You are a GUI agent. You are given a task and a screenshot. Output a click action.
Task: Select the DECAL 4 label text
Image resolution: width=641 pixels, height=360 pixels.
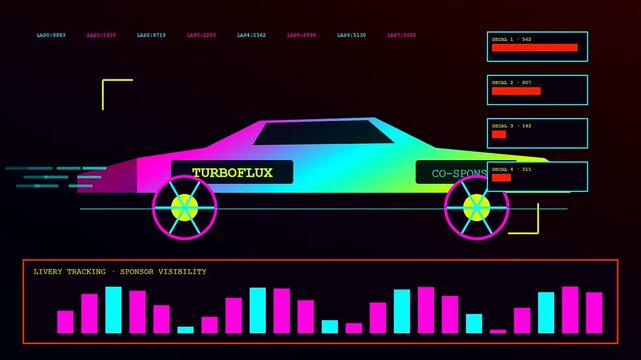[511, 169]
